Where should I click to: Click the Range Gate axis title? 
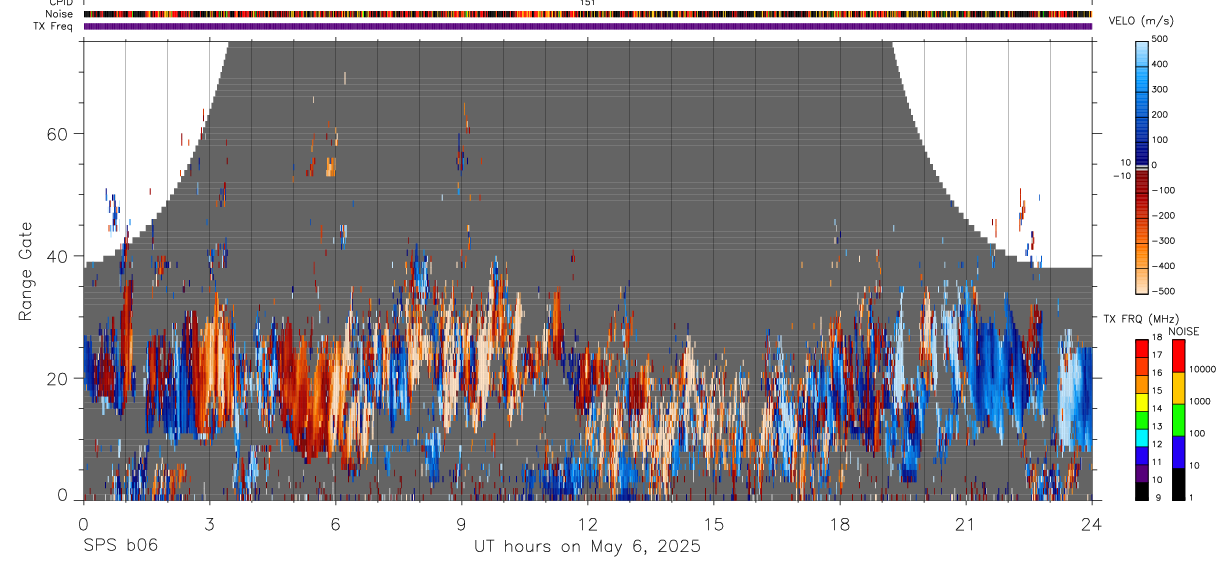27,271
